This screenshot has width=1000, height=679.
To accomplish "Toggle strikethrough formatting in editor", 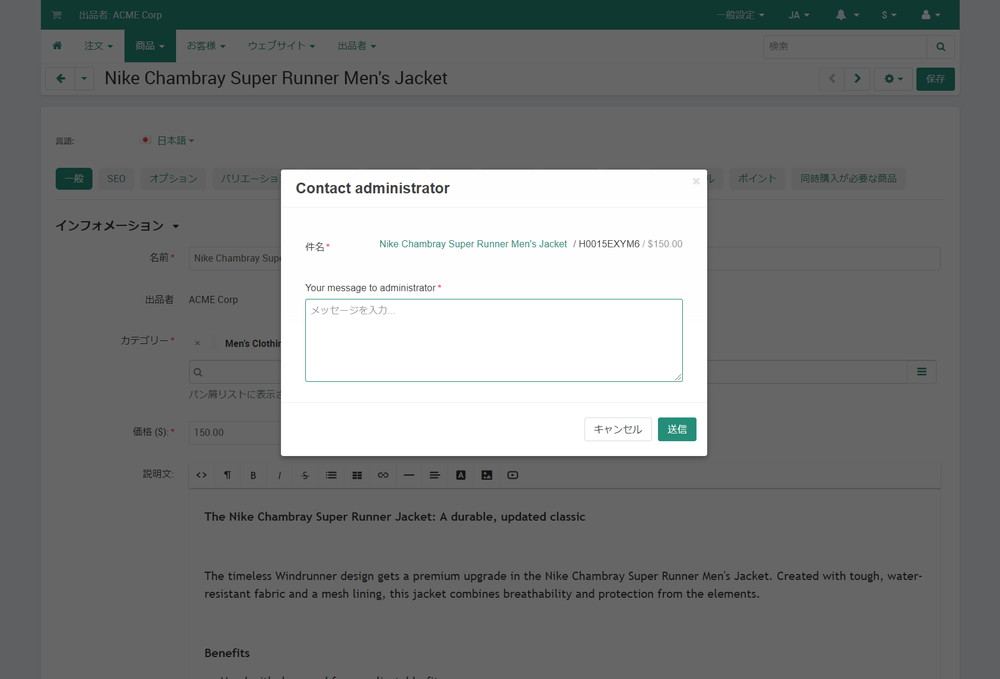I will point(305,475).
